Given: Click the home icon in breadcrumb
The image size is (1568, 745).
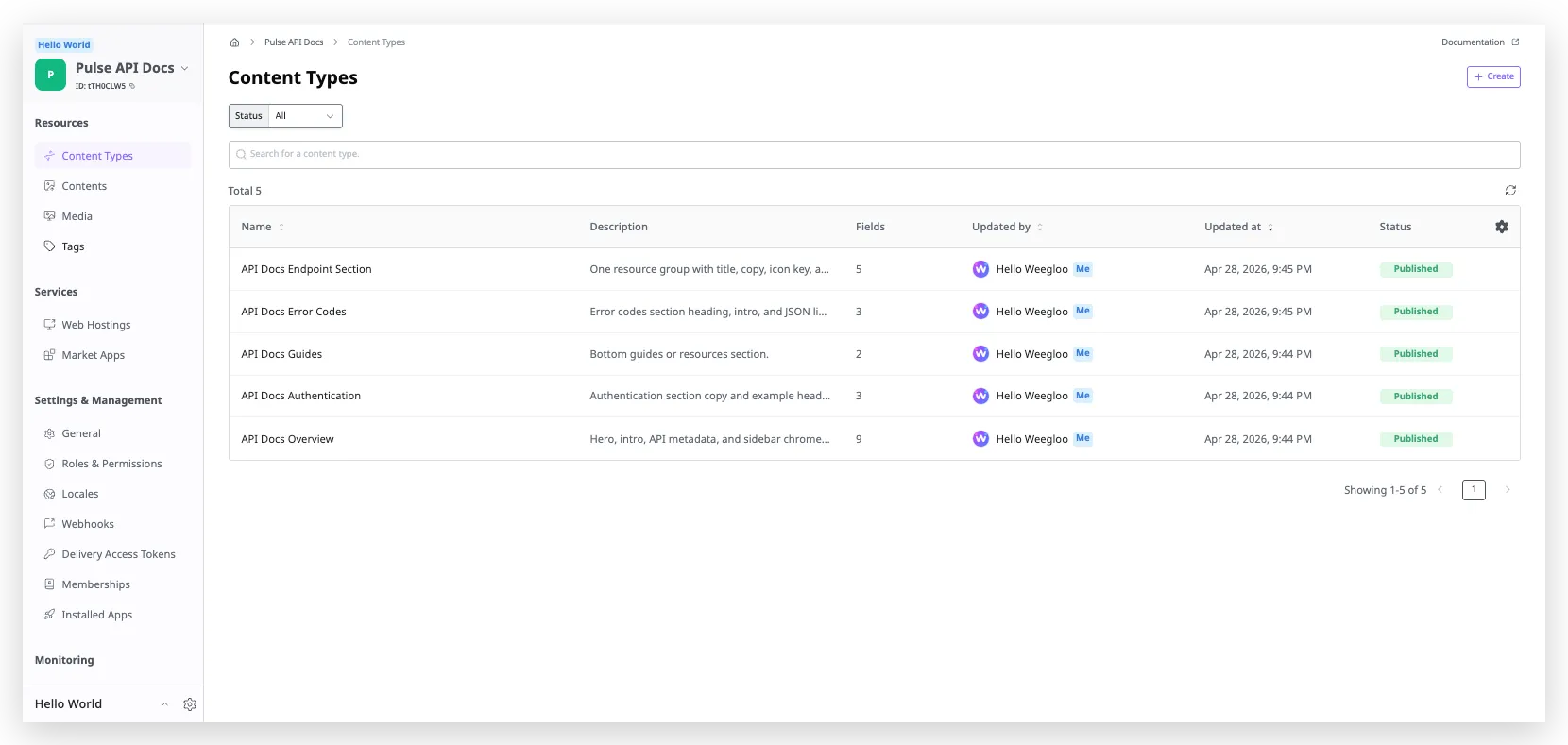Looking at the screenshot, I should [234, 42].
